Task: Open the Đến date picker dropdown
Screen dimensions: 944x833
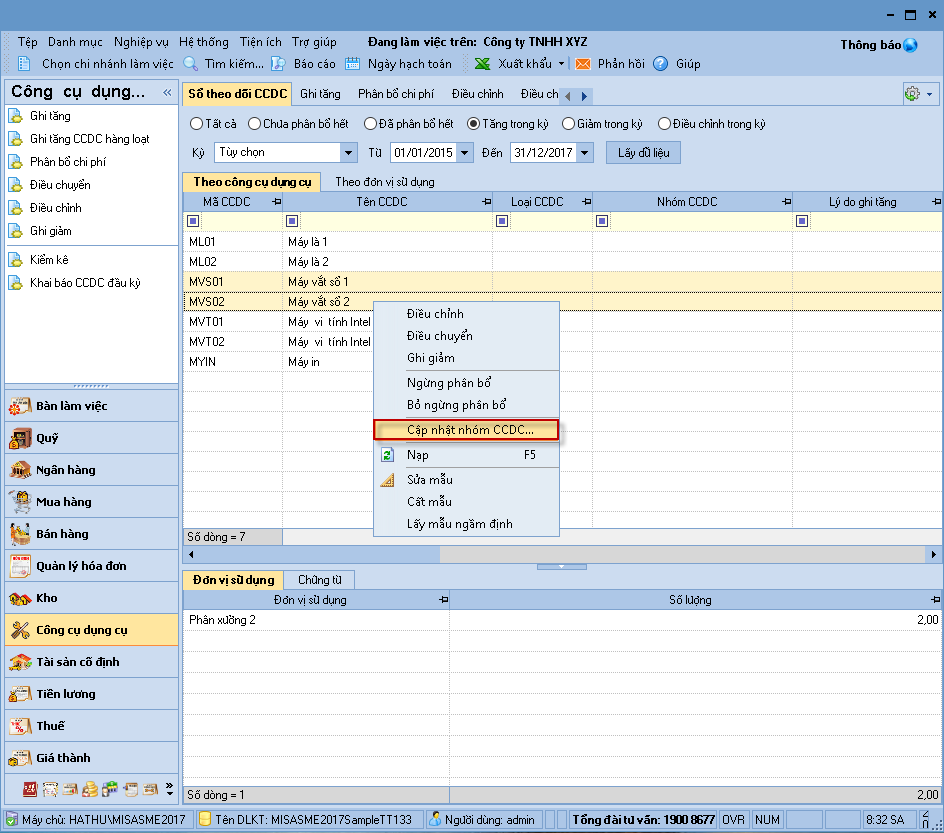Action: tap(585, 153)
